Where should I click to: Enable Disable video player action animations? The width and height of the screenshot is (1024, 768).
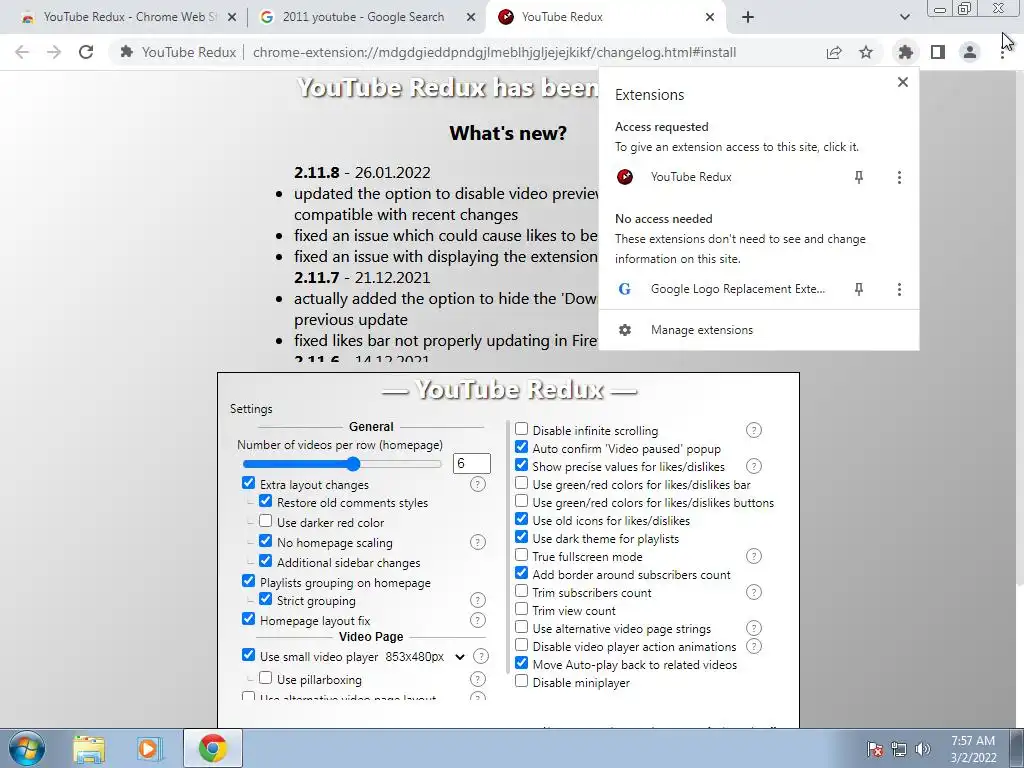pyautogui.click(x=521, y=645)
